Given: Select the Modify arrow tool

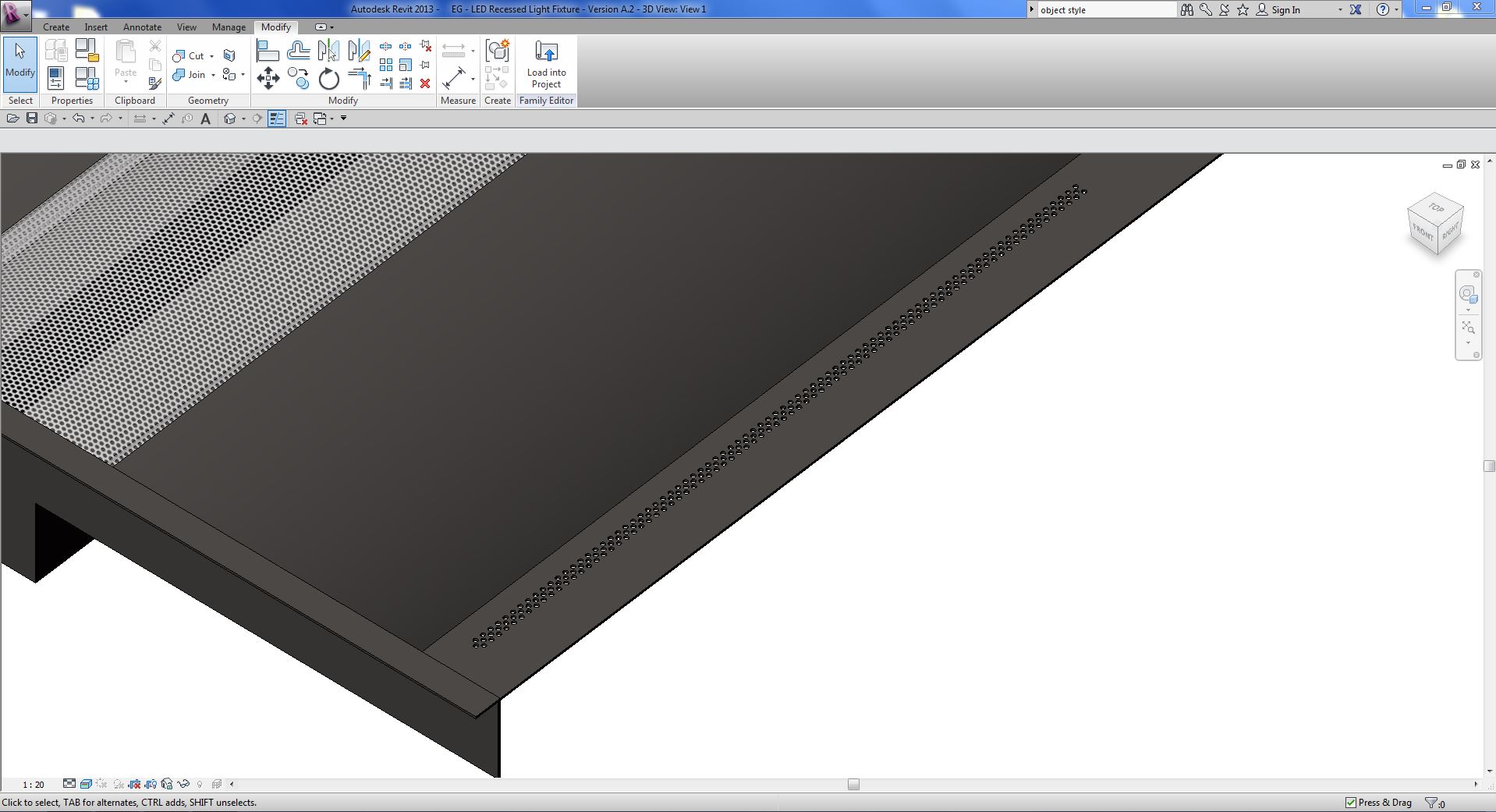Looking at the screenshot, I should (x=19, y=64).
